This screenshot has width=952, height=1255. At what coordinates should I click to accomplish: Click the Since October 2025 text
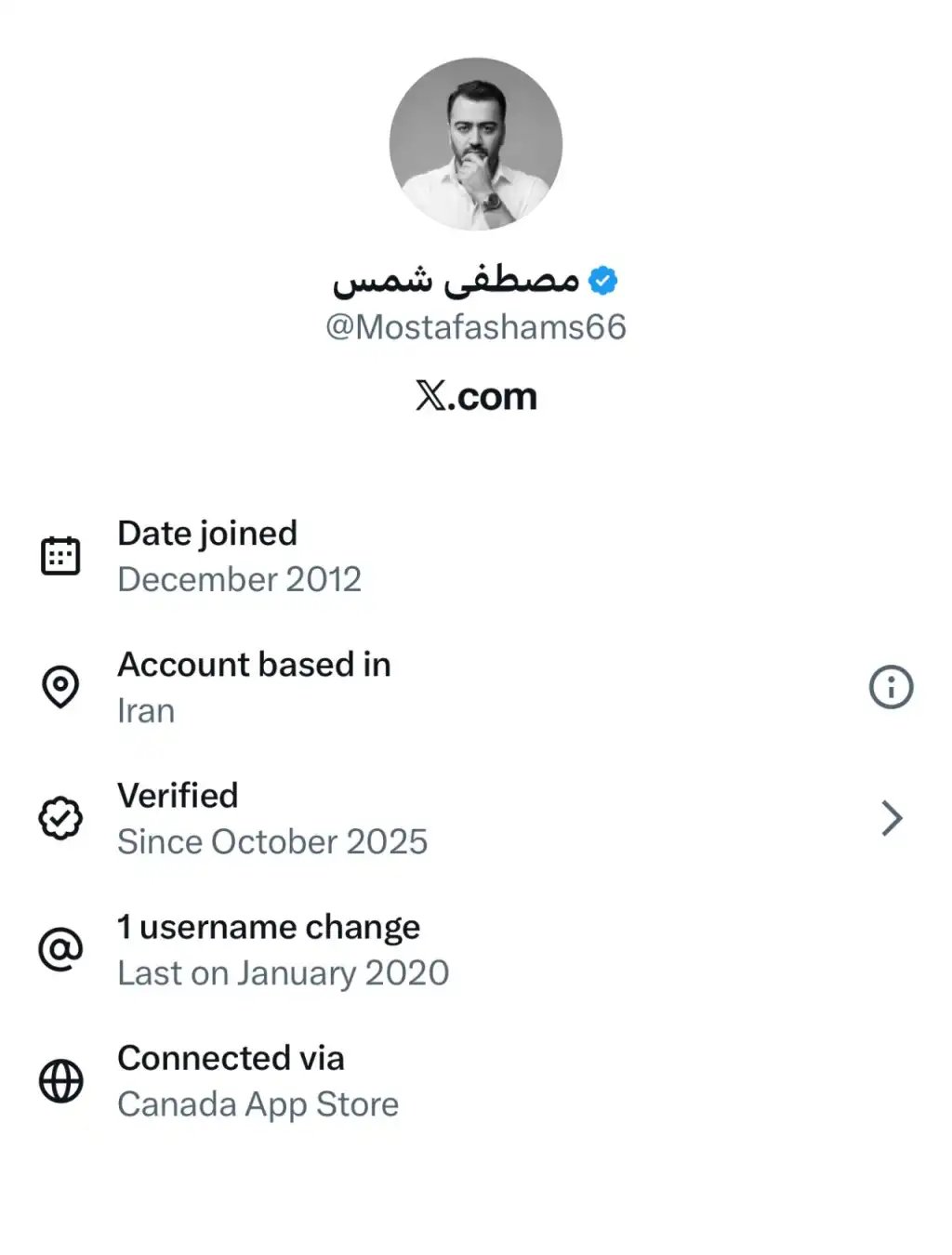click(272, 841)
